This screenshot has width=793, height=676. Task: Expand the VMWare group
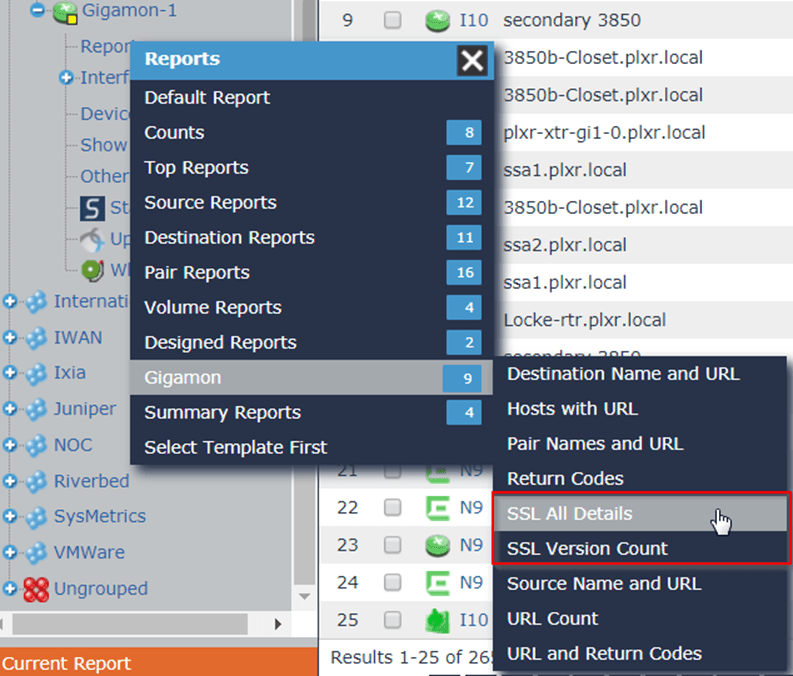click(10, 552)
